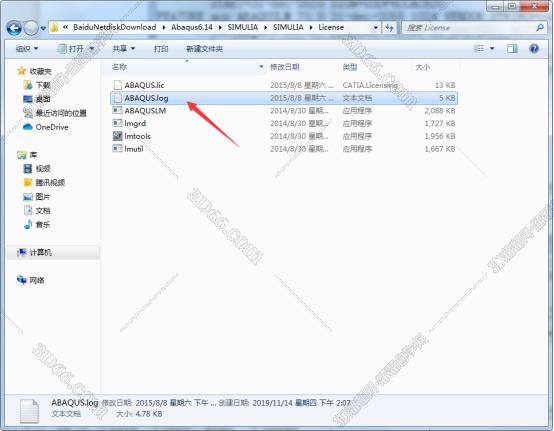Click the 2,088 KB size cell

click(440, 111)
